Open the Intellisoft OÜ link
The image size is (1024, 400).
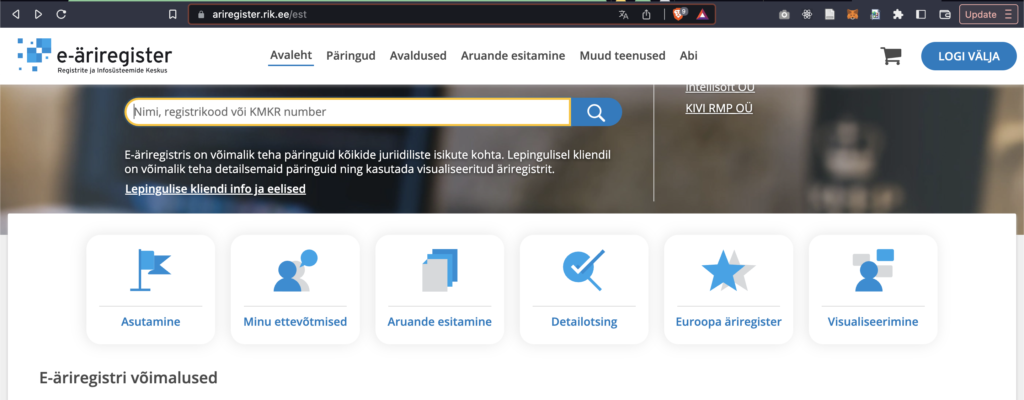720,88
